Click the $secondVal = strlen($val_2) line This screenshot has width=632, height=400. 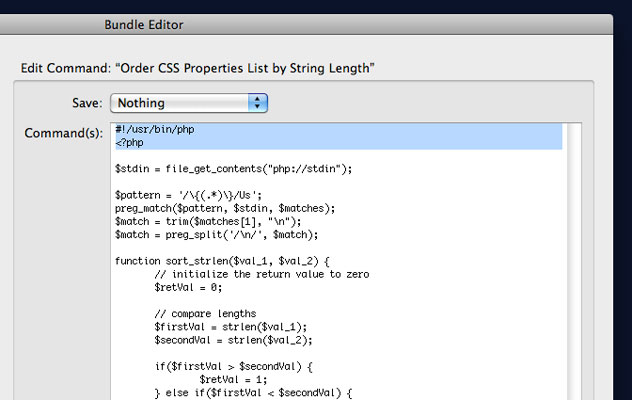[234, 339]
